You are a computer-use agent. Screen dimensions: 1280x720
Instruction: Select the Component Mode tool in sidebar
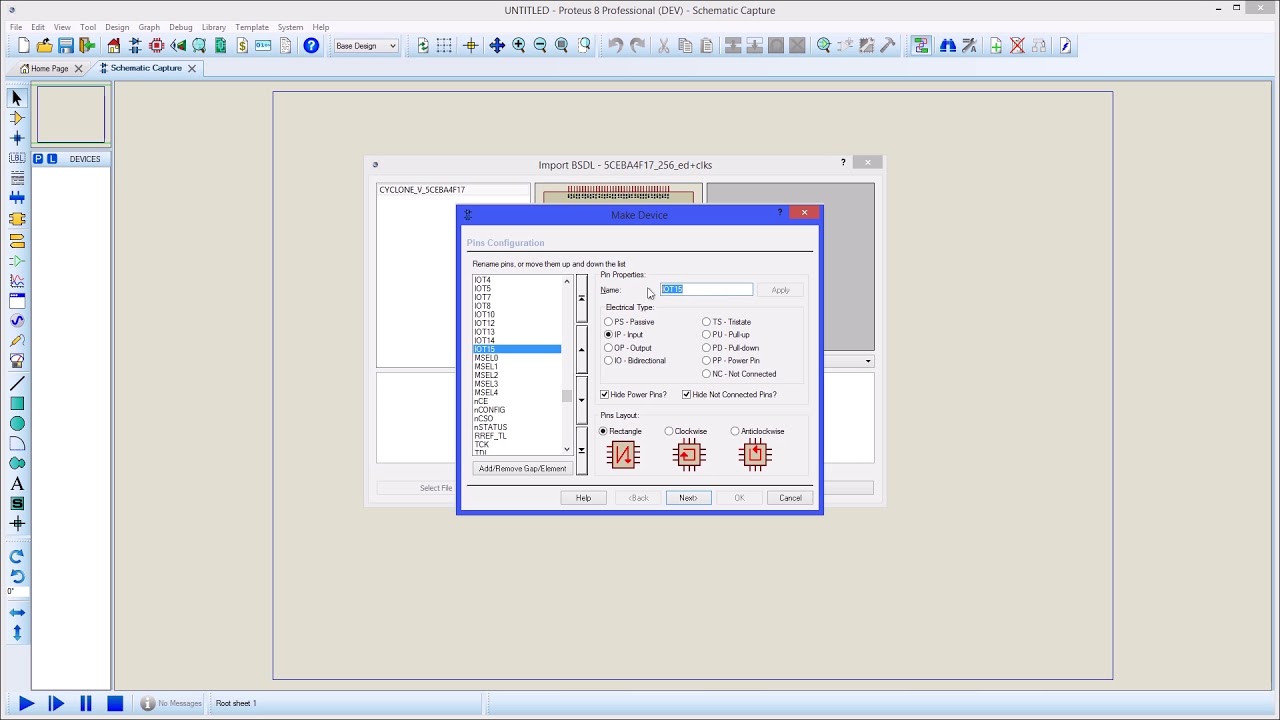(x=17, y=118)
